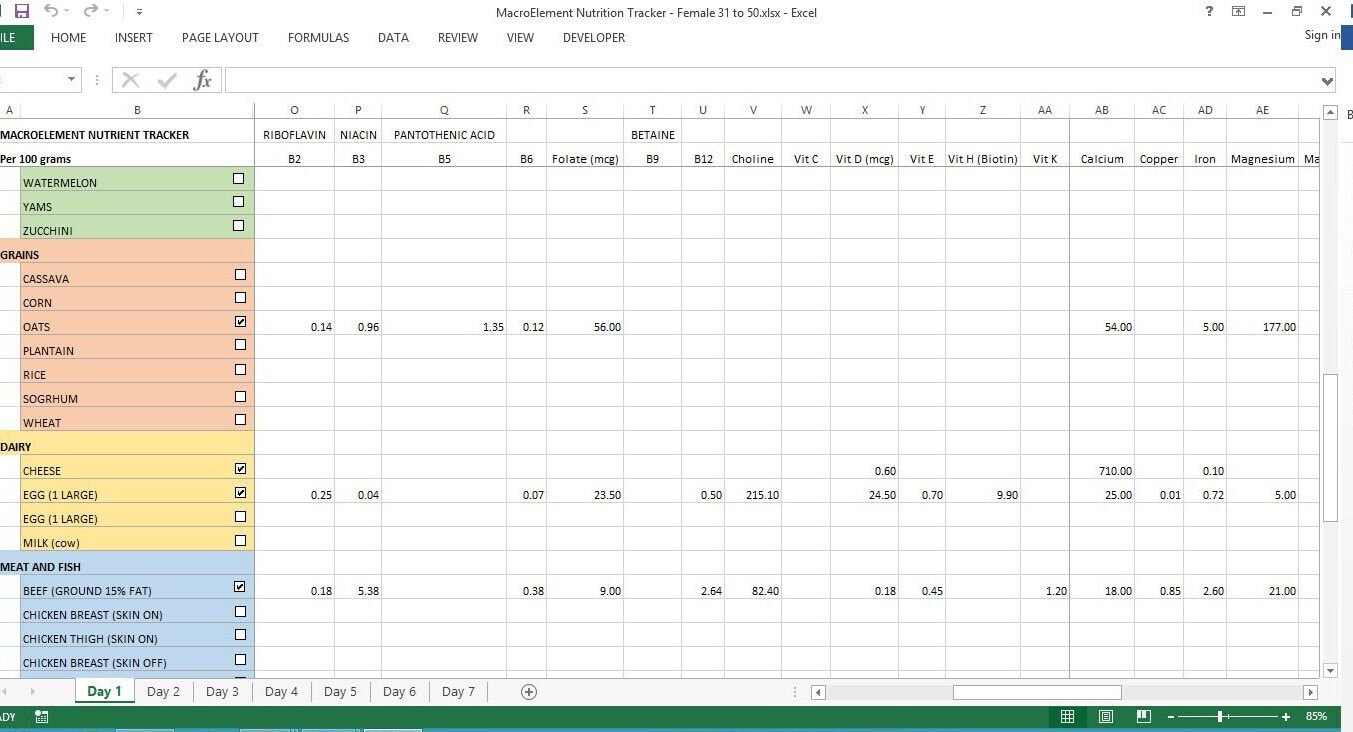
Task: Zoom out using the minus button
Action: point(1171,717)
